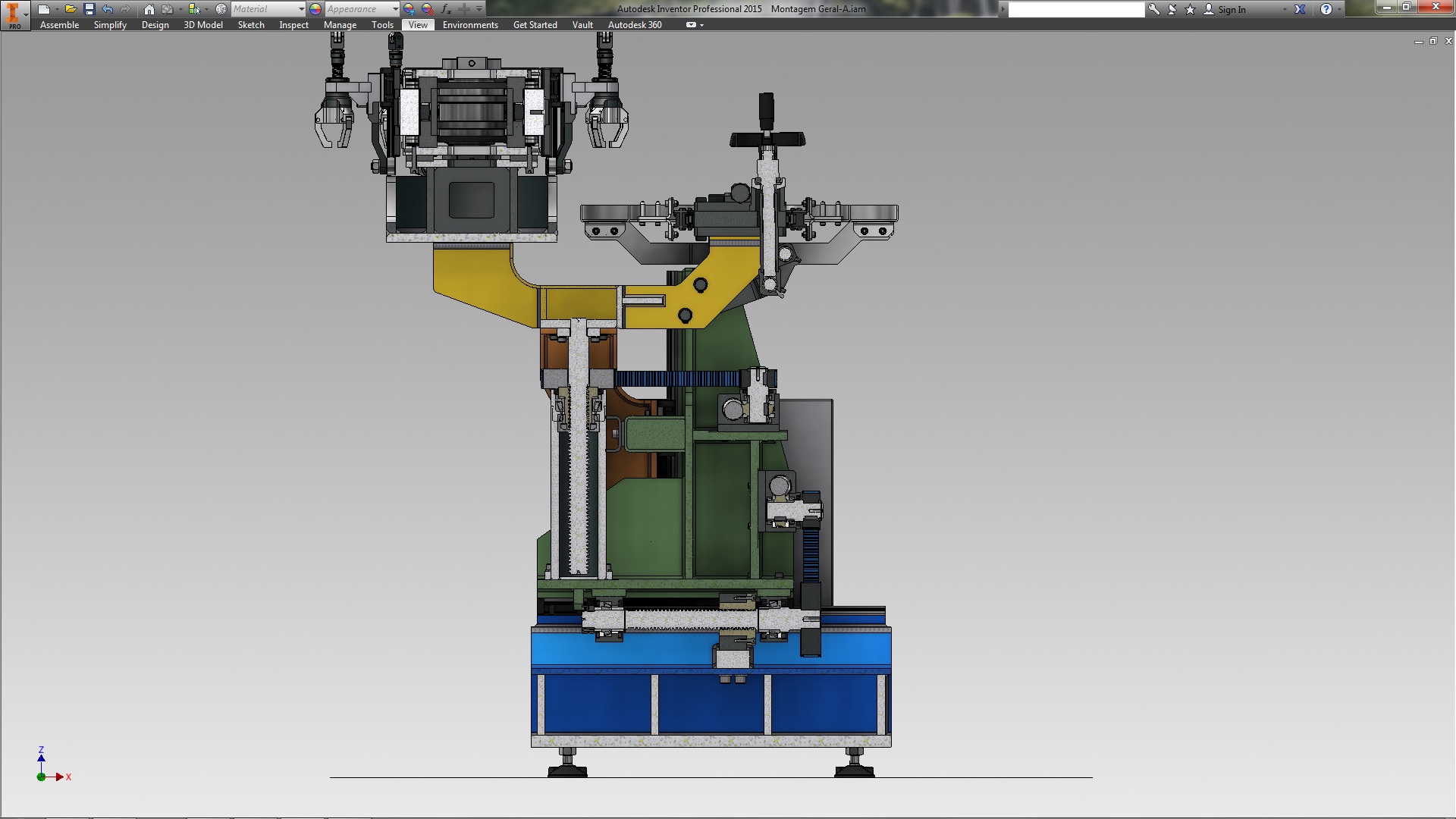Click the Inventor PRO application menu button
The image size is (1456, 819).
pos(14,14)
